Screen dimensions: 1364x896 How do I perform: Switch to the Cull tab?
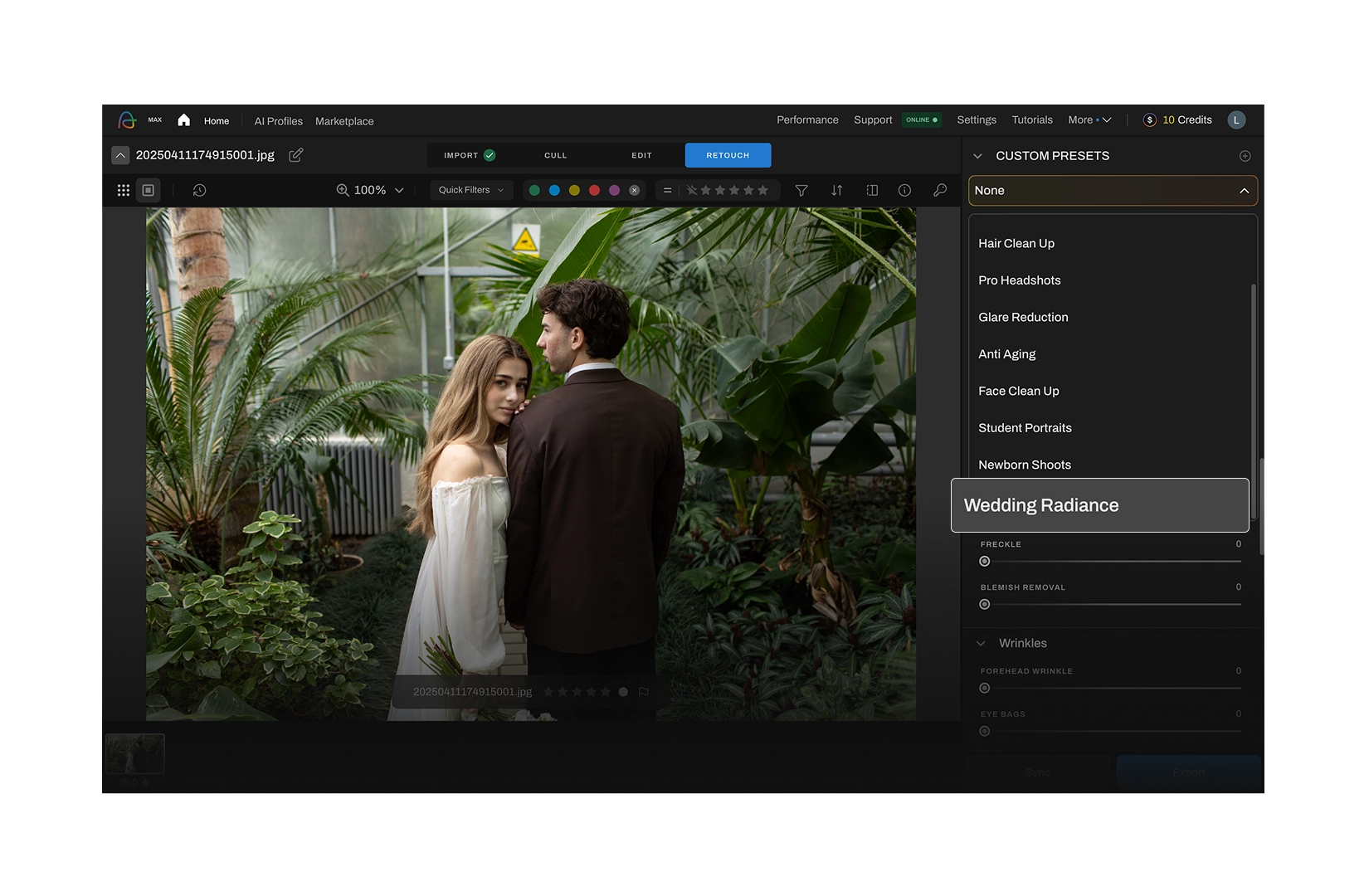pyautogui.click(x=555, y=155)
